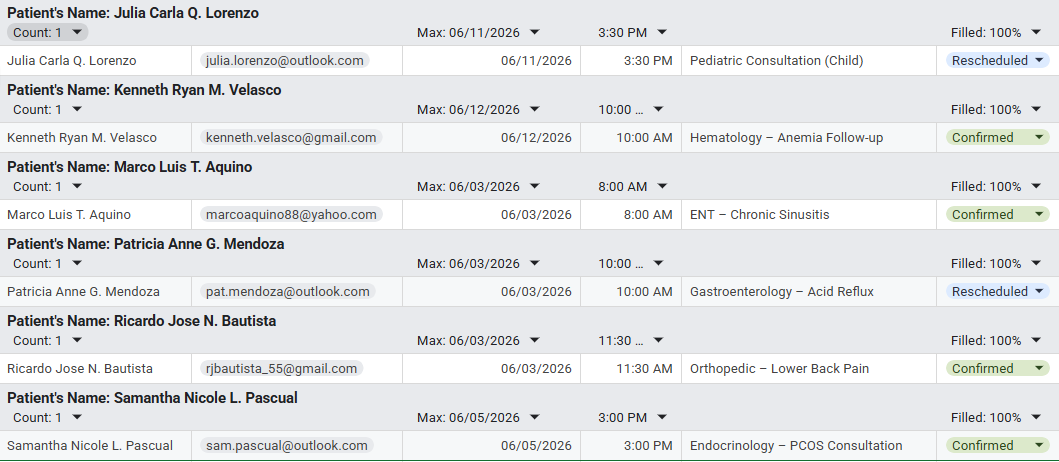Select the 06/05/2026 date cell

click(x=491, y=446)
